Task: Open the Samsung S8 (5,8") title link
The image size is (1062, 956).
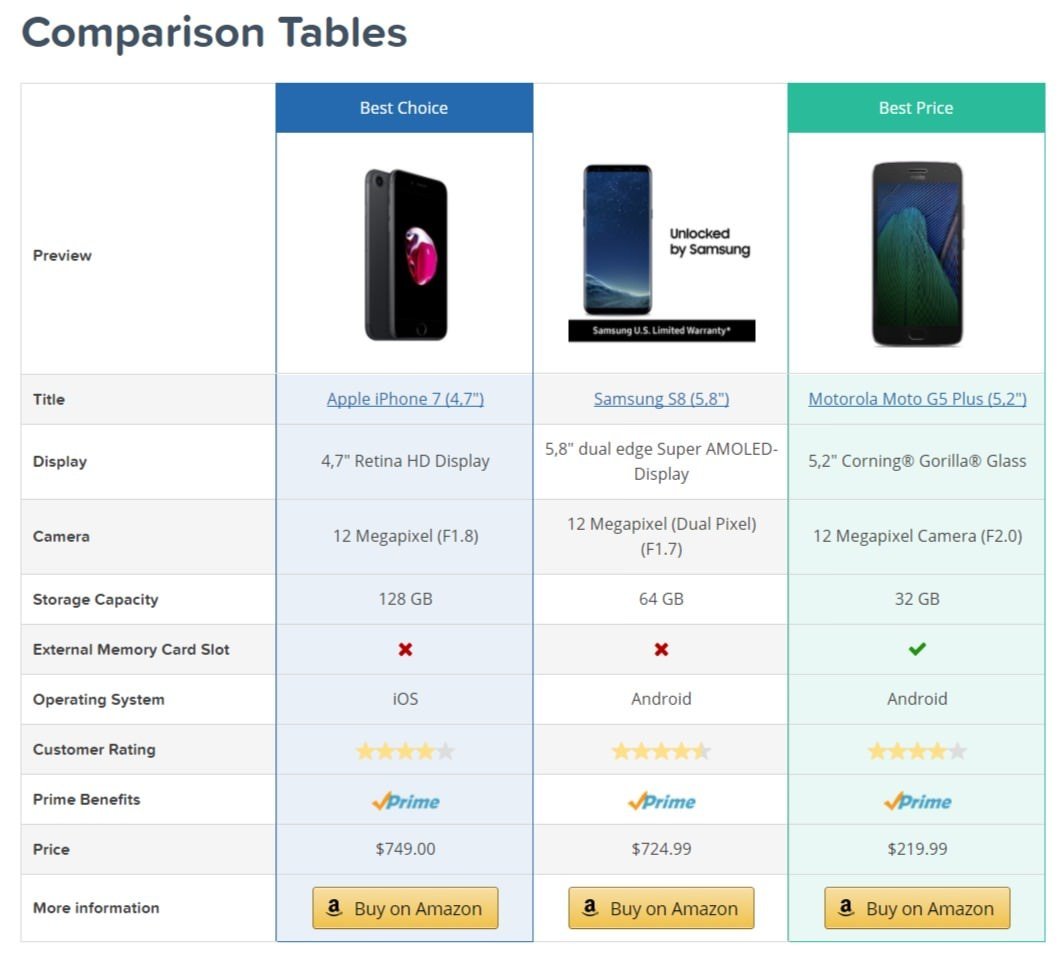Action: 661,399
